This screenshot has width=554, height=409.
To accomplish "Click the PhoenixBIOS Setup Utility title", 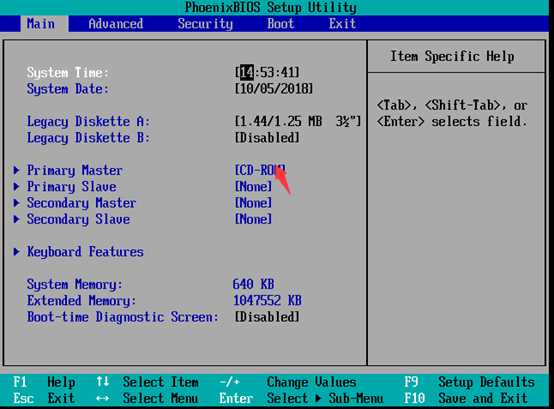I will point(271,7).
